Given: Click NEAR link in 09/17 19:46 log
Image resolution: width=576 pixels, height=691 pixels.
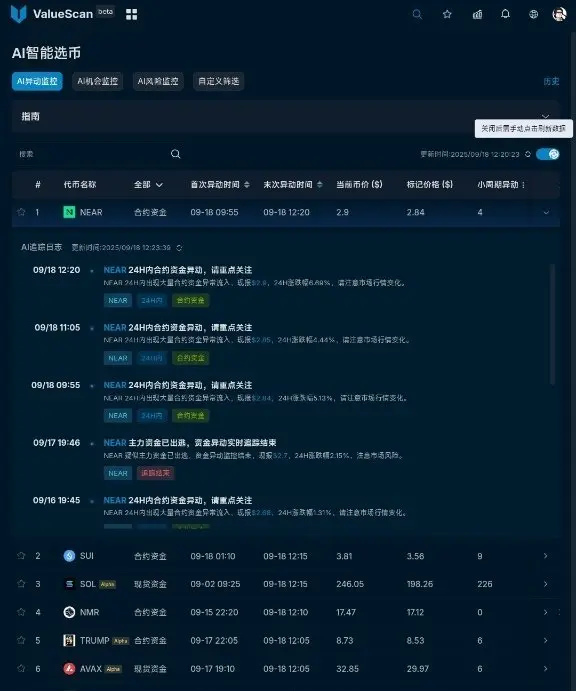Looking at the screenshot, I should coord(115,442).
